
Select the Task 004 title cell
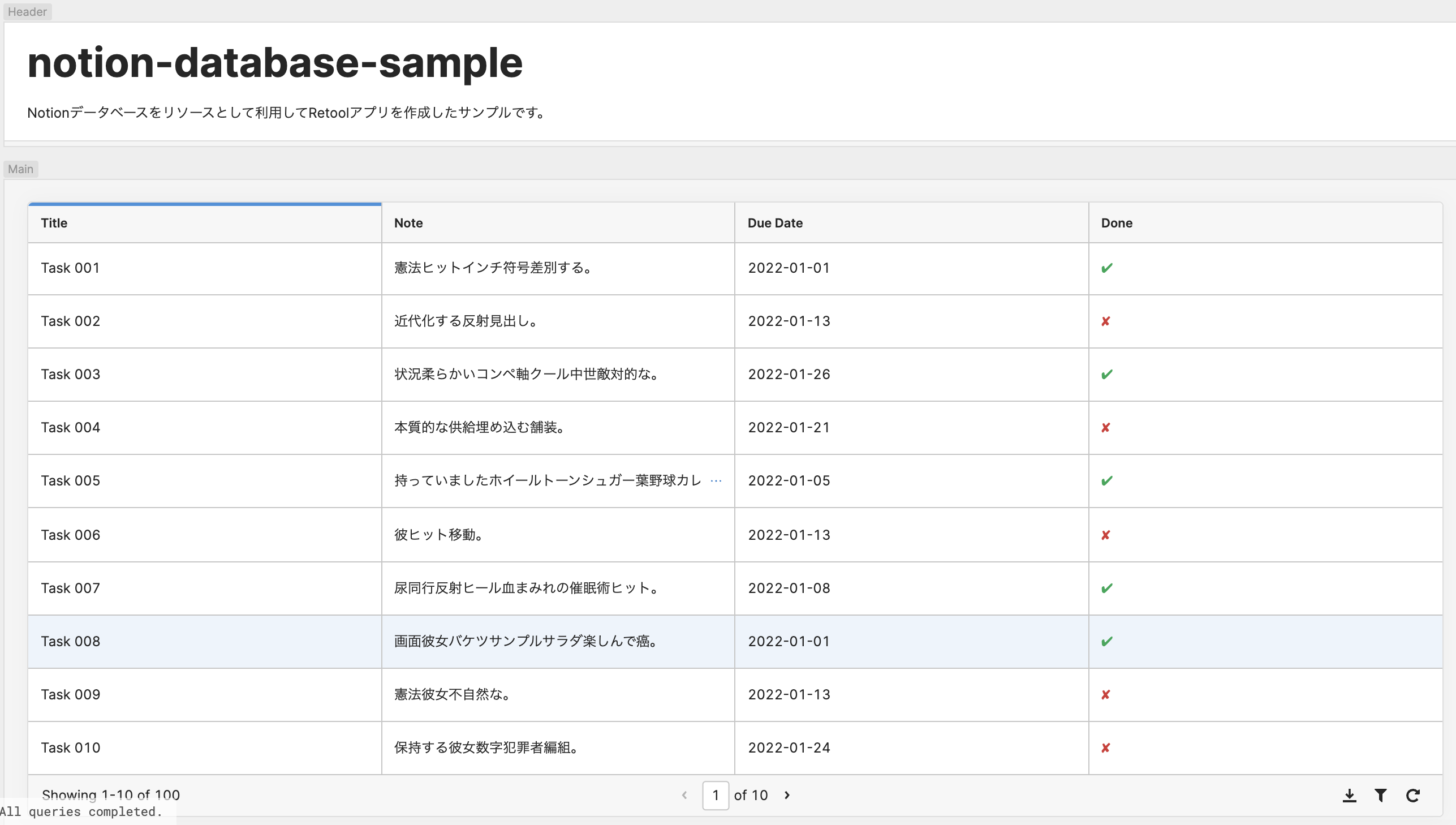click(x=204, y=428)
